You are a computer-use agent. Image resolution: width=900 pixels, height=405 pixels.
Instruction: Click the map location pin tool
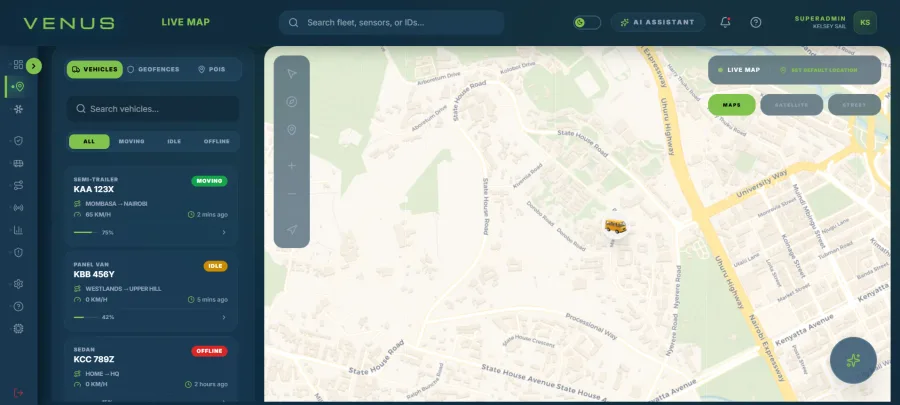[292, 130]
